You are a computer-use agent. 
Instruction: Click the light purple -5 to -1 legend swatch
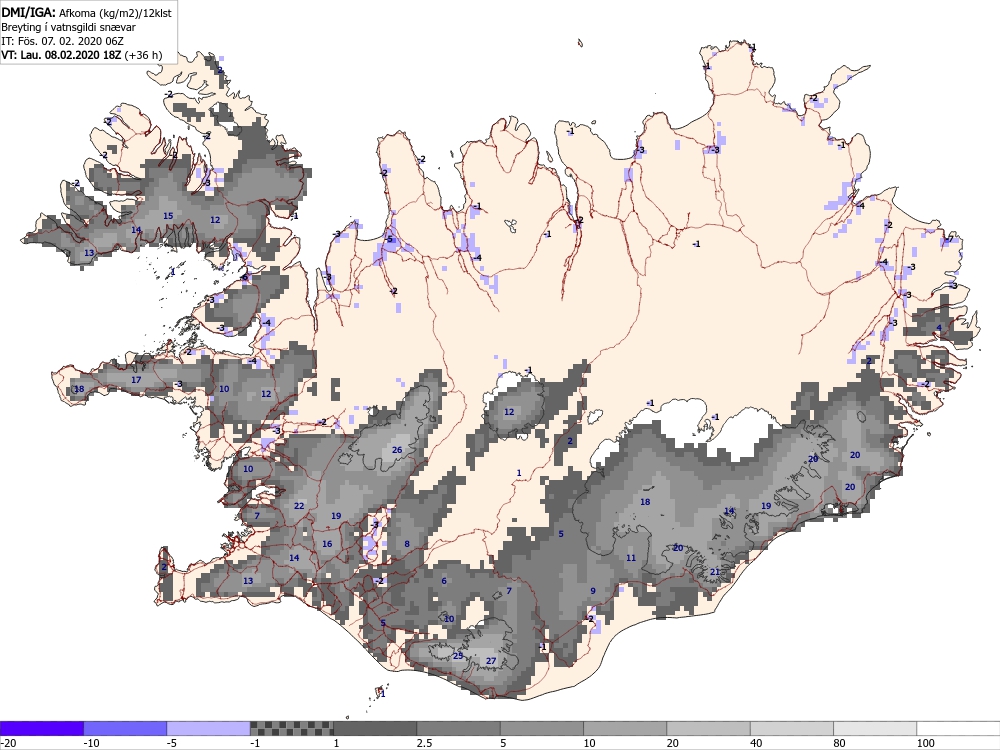[209, 728]
